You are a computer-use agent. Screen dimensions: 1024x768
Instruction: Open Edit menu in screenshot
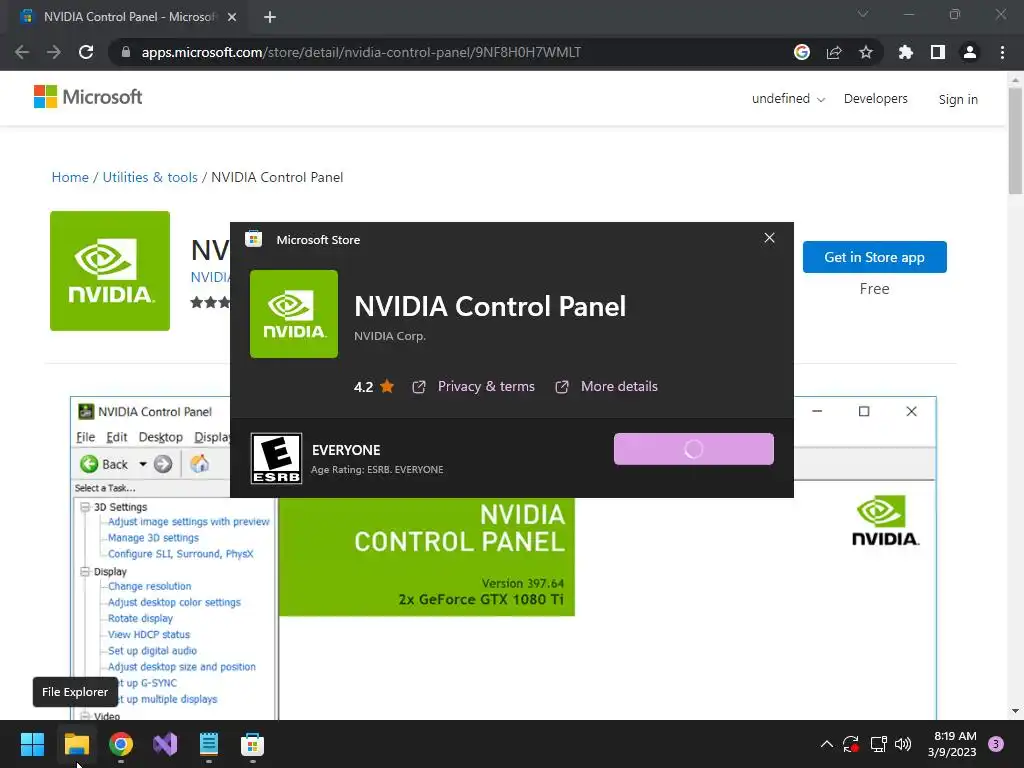pyautogui.click(x=117, y=437)
